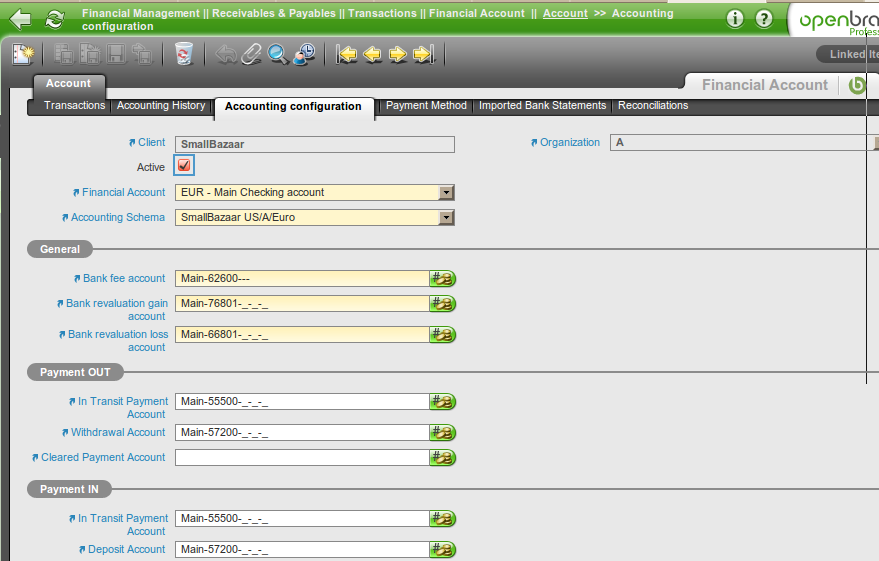Open the Accounting Schema dropdown
This screenshot has height=561, width=879.
pyautogui.click(x=446, y=217)
